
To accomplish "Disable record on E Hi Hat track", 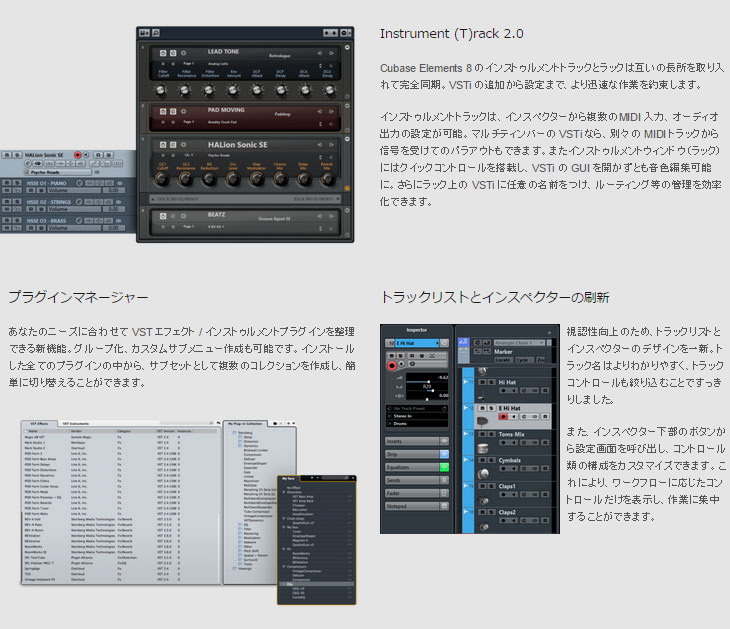I will (503, 416).
